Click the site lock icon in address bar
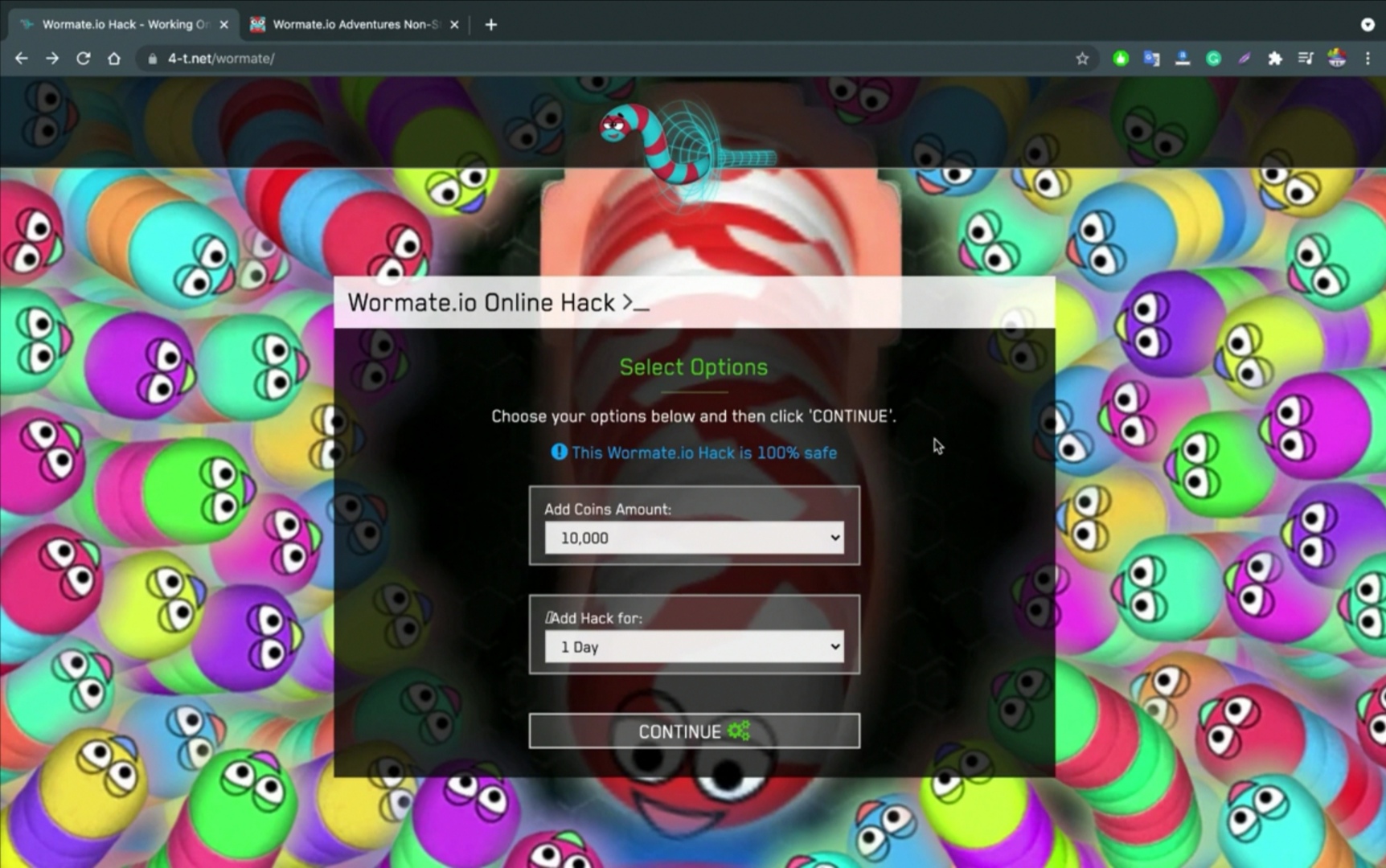The width and height of the screenshot is (1386, 868). click(153, 59)
